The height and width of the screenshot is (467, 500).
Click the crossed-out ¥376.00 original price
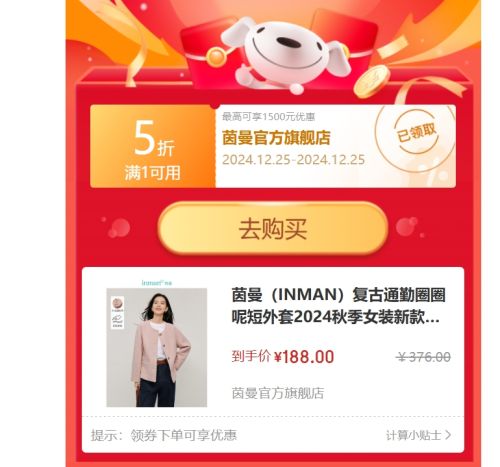coord(424,357)
